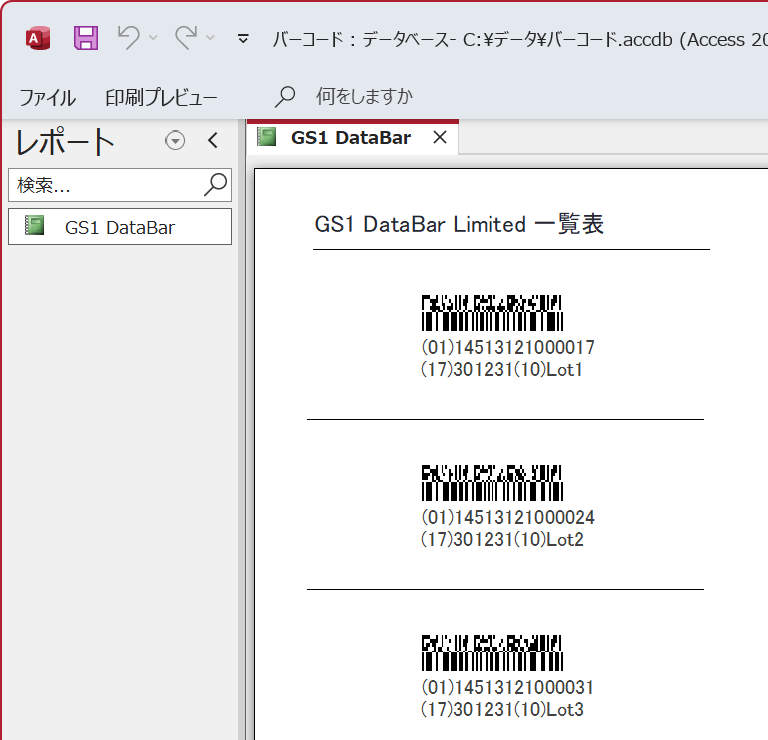The width and height of the screenshot is (768, 740).
Task: Redo the last undone action
Action: 186,38
